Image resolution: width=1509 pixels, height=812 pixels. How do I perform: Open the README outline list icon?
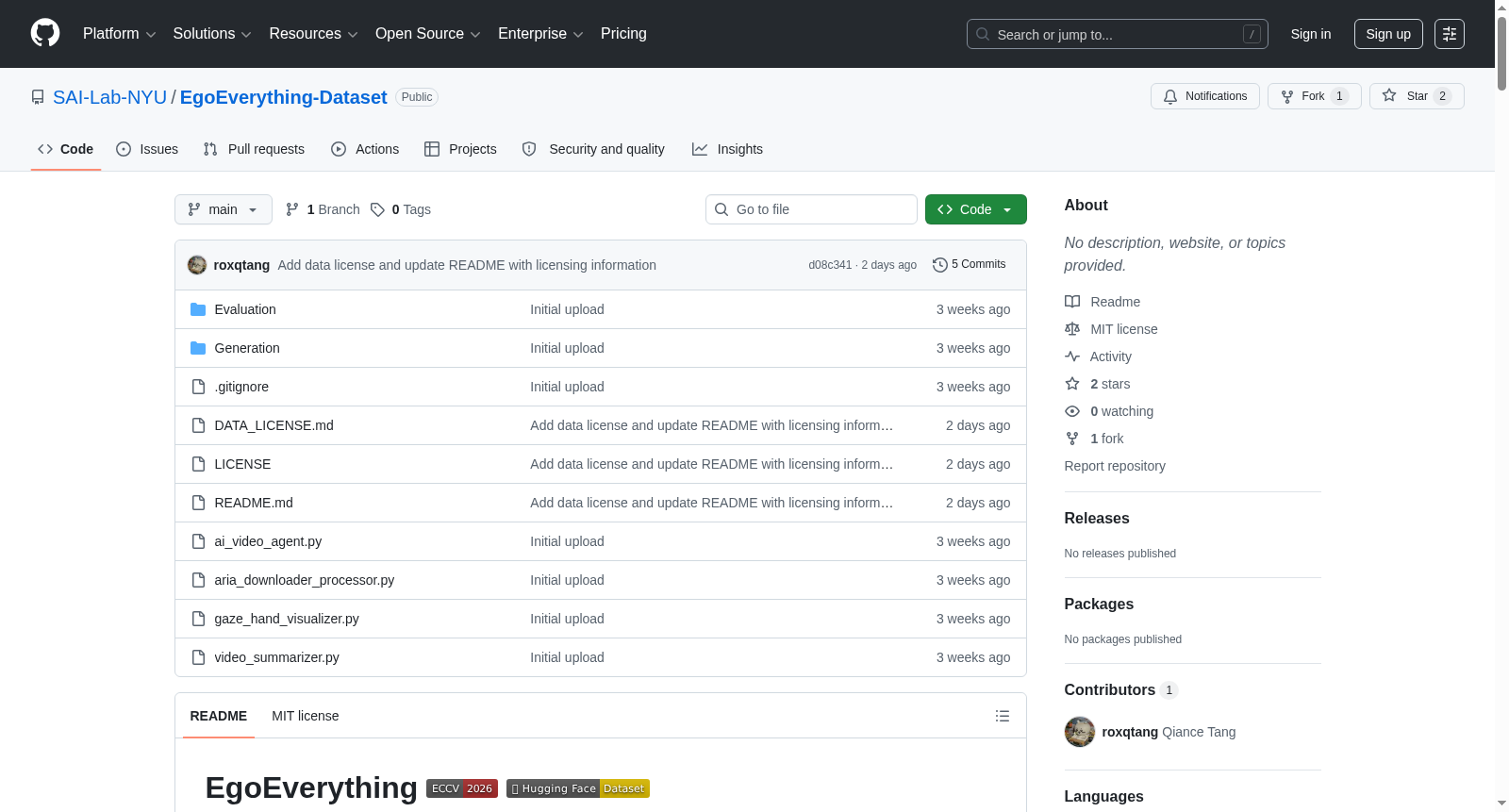[1003, 716]
